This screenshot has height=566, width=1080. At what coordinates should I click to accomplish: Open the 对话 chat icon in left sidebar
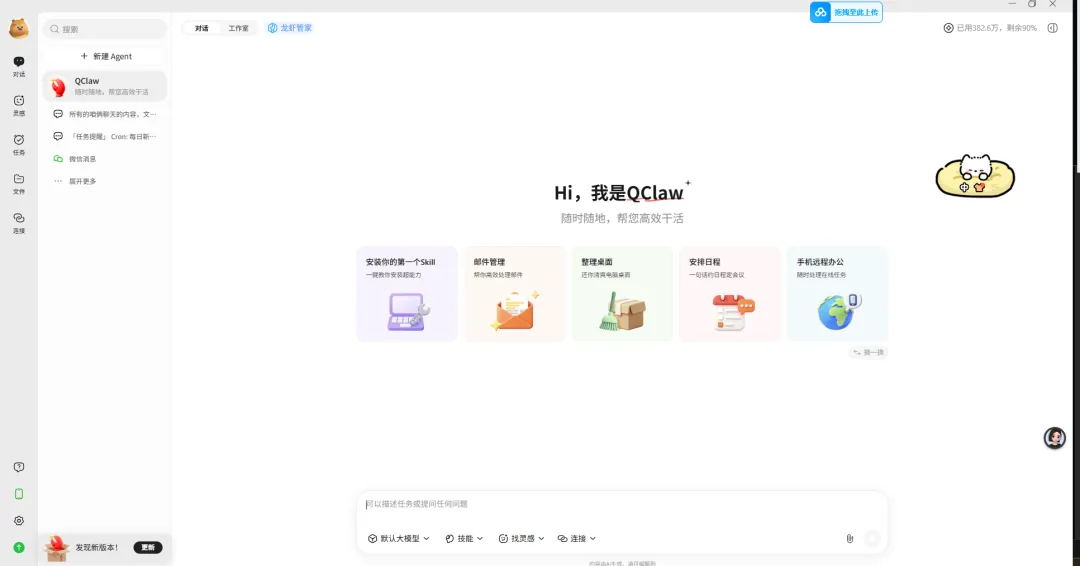point(19,66)
